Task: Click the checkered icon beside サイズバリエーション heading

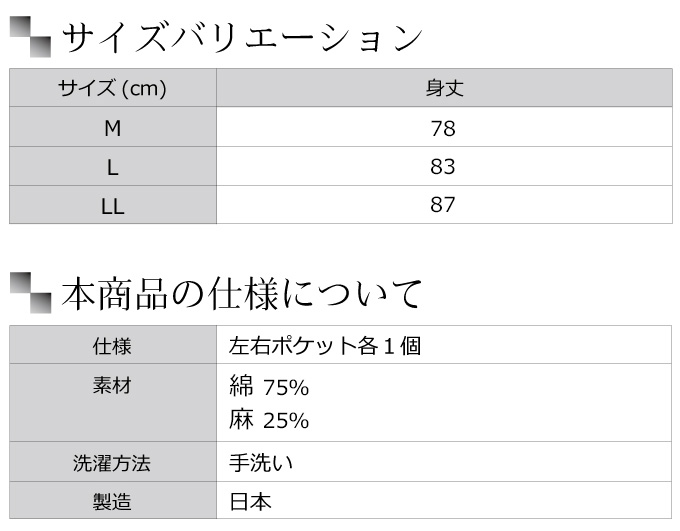Action: (30, 36)
